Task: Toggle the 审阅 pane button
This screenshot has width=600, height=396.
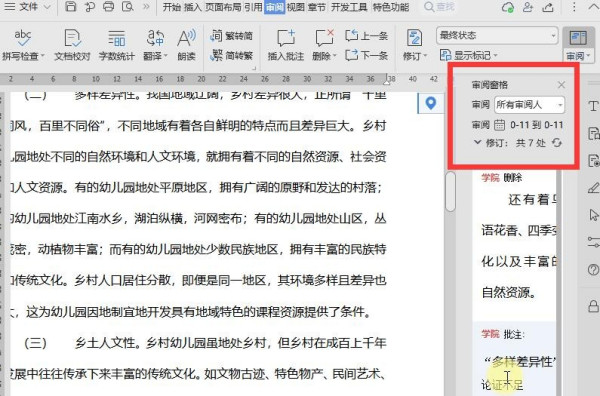Action: 578,45
